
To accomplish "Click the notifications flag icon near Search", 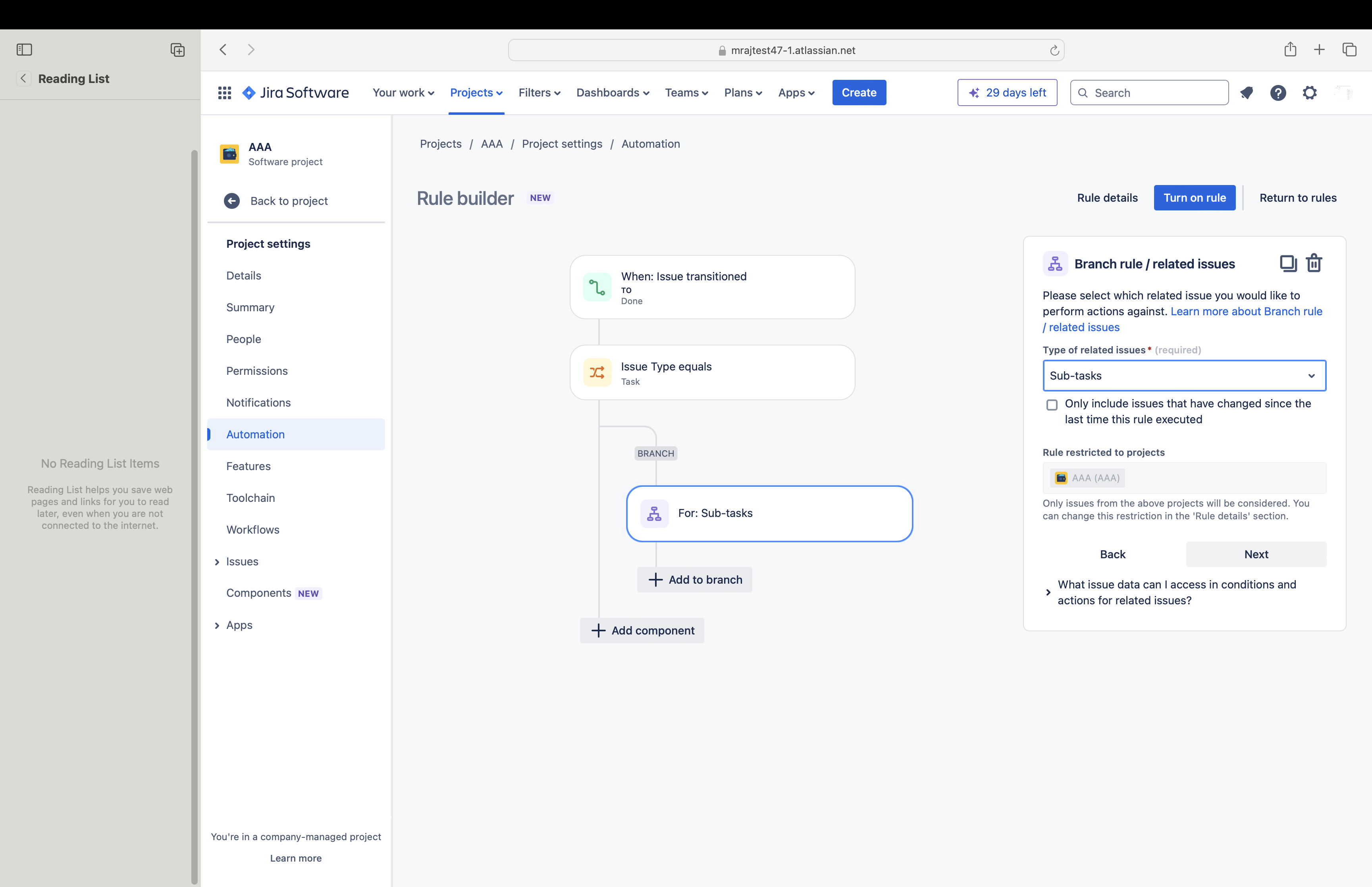I will click(x=1247, y=93).
